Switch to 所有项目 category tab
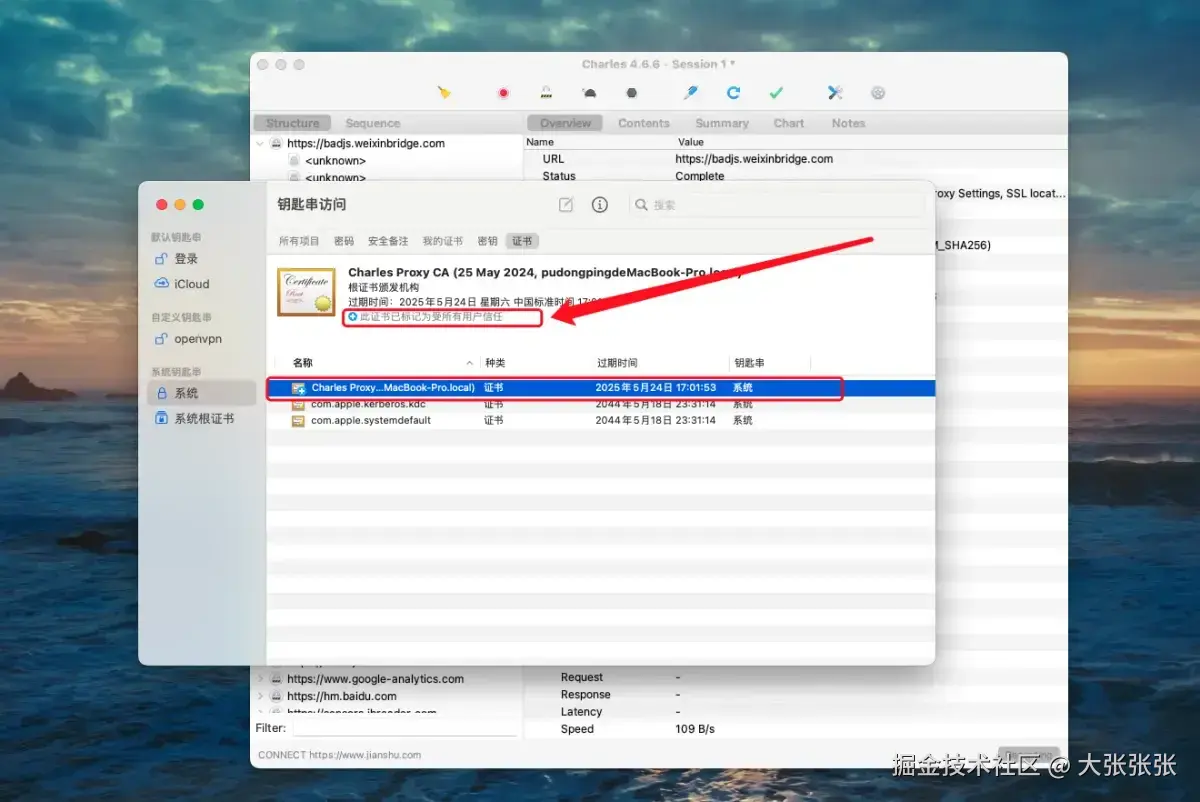This screenshot has width=1200, height=802. point(299,241)
